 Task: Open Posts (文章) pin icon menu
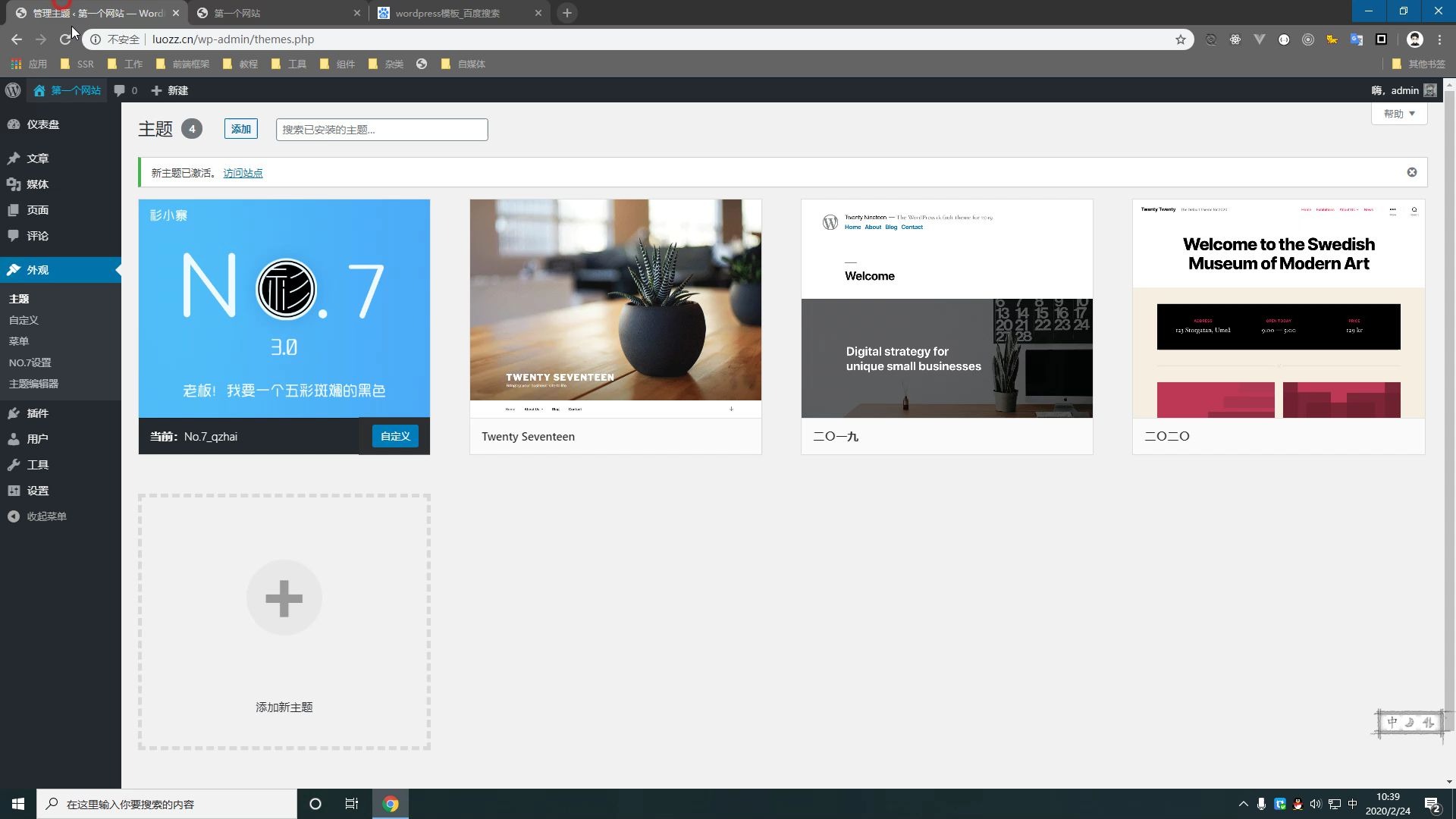pos(14,158)
